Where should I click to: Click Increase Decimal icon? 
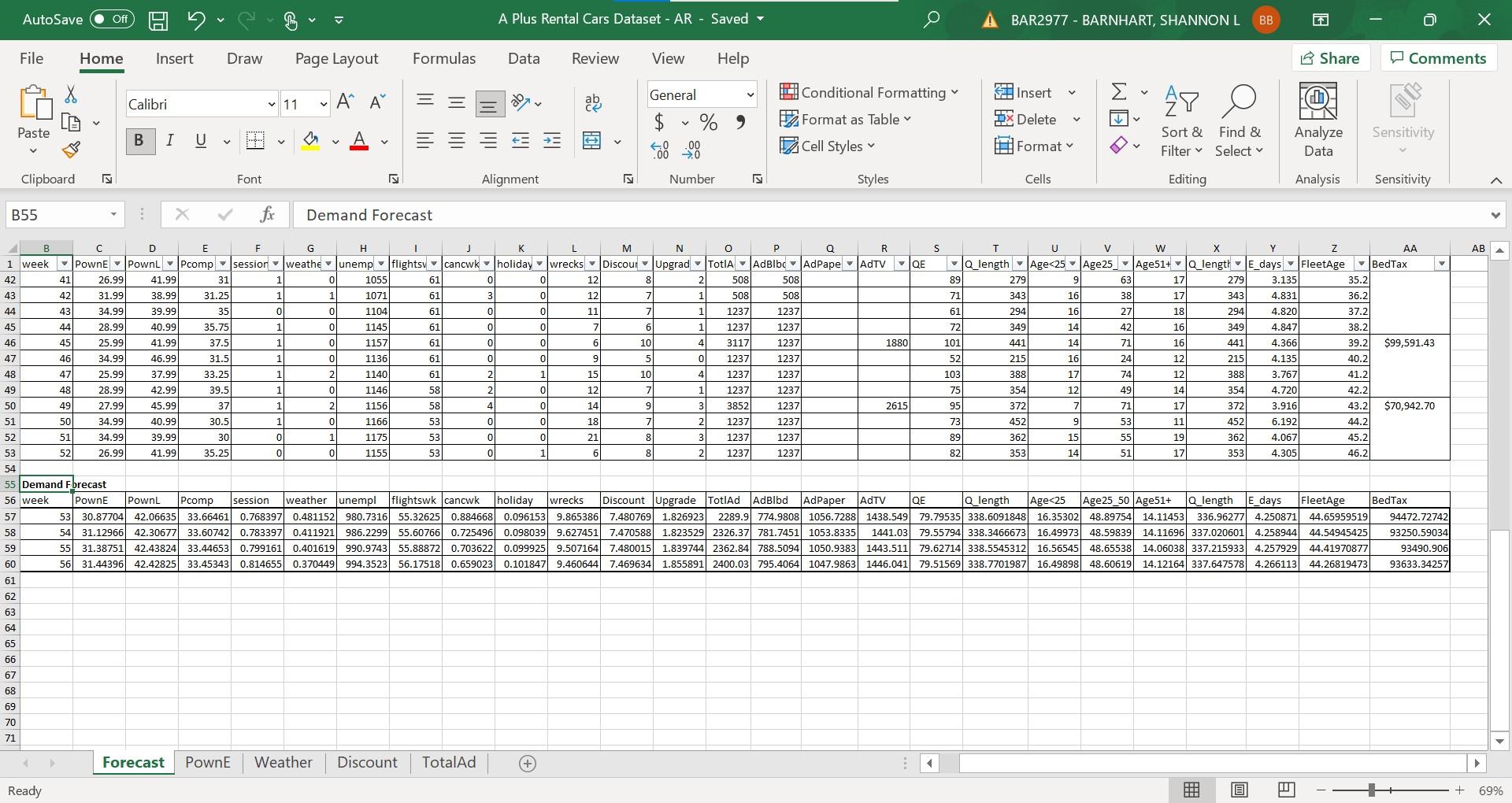click(660, 150)
